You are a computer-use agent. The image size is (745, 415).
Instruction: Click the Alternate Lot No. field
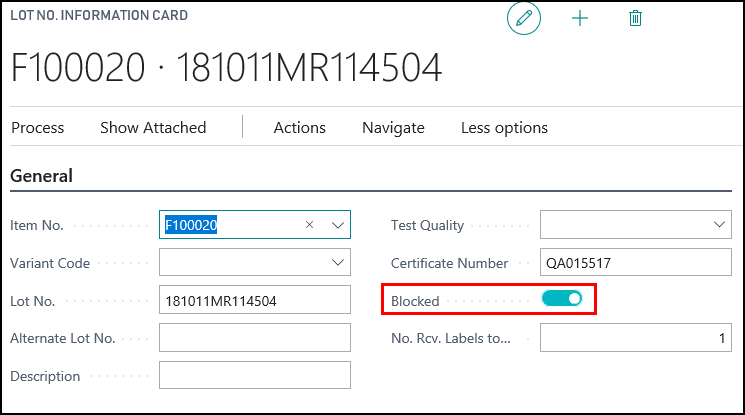(254, 338)
